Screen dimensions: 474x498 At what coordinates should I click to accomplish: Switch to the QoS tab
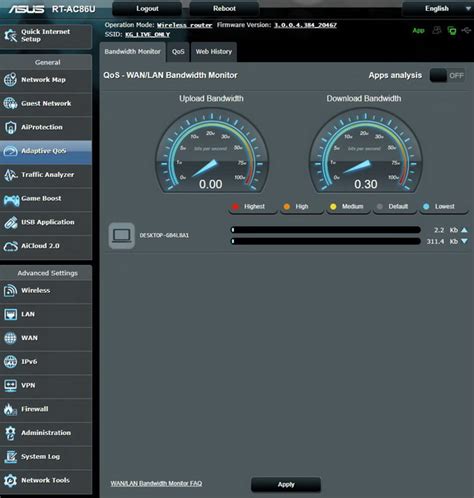click(x=178, y=52)
